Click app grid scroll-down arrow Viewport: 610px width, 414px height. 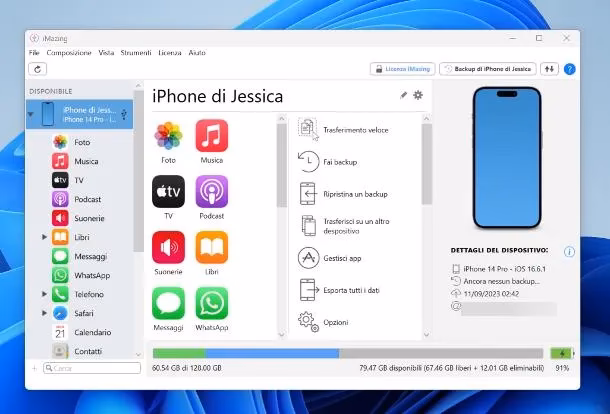[282, 334]
